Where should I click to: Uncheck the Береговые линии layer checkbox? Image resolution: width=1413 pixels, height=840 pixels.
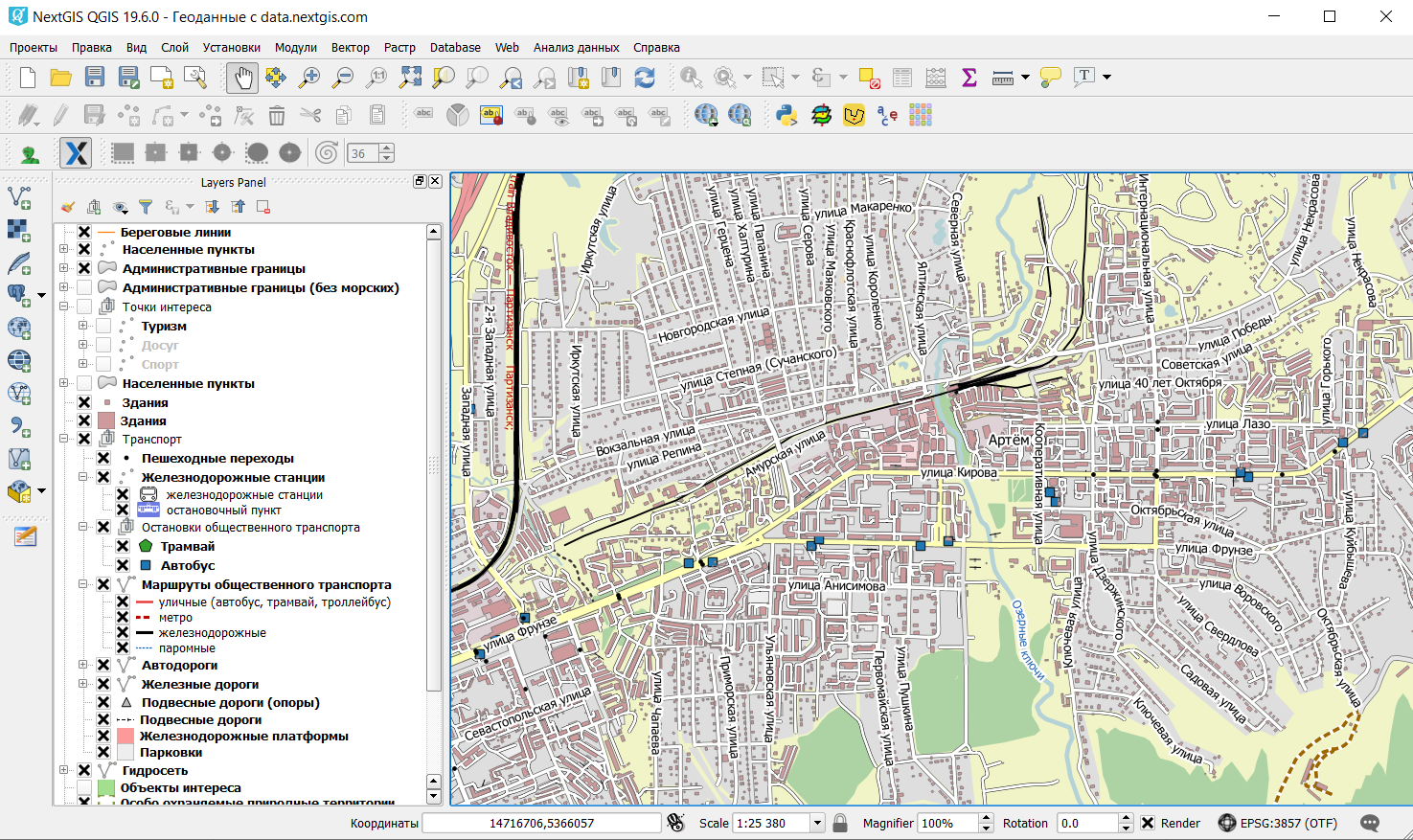(84, 232)
